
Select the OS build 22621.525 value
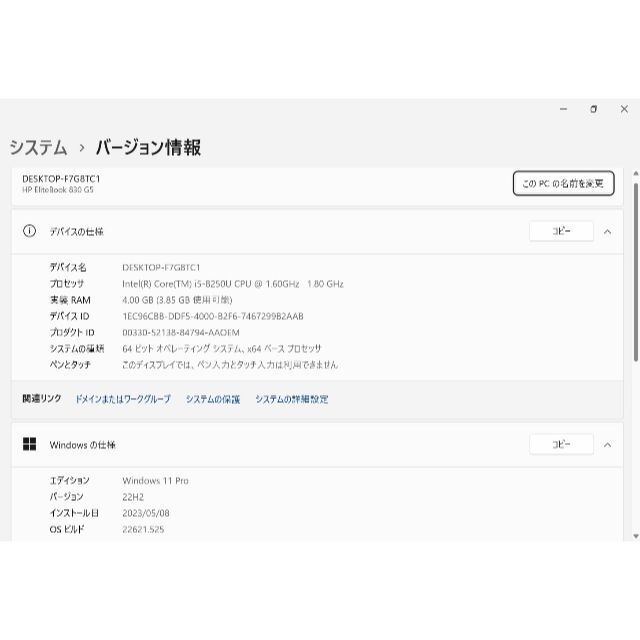coord(143,529)
